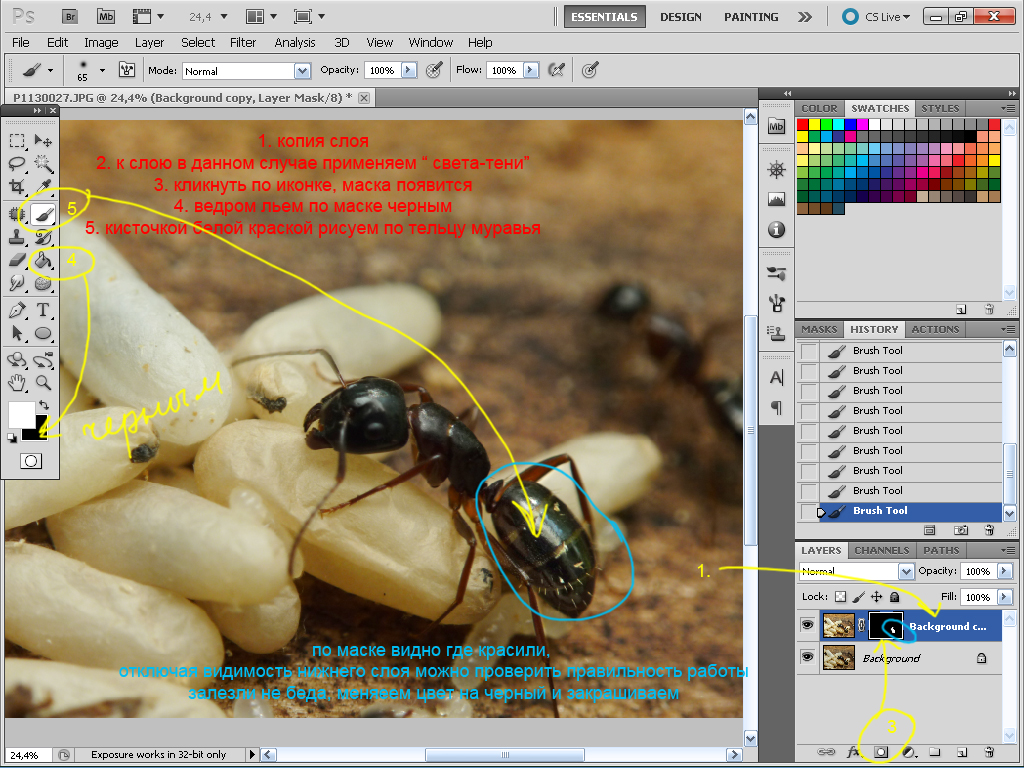
Task: Select the Brush tool in toolbox
Action: tap(43, 213)
